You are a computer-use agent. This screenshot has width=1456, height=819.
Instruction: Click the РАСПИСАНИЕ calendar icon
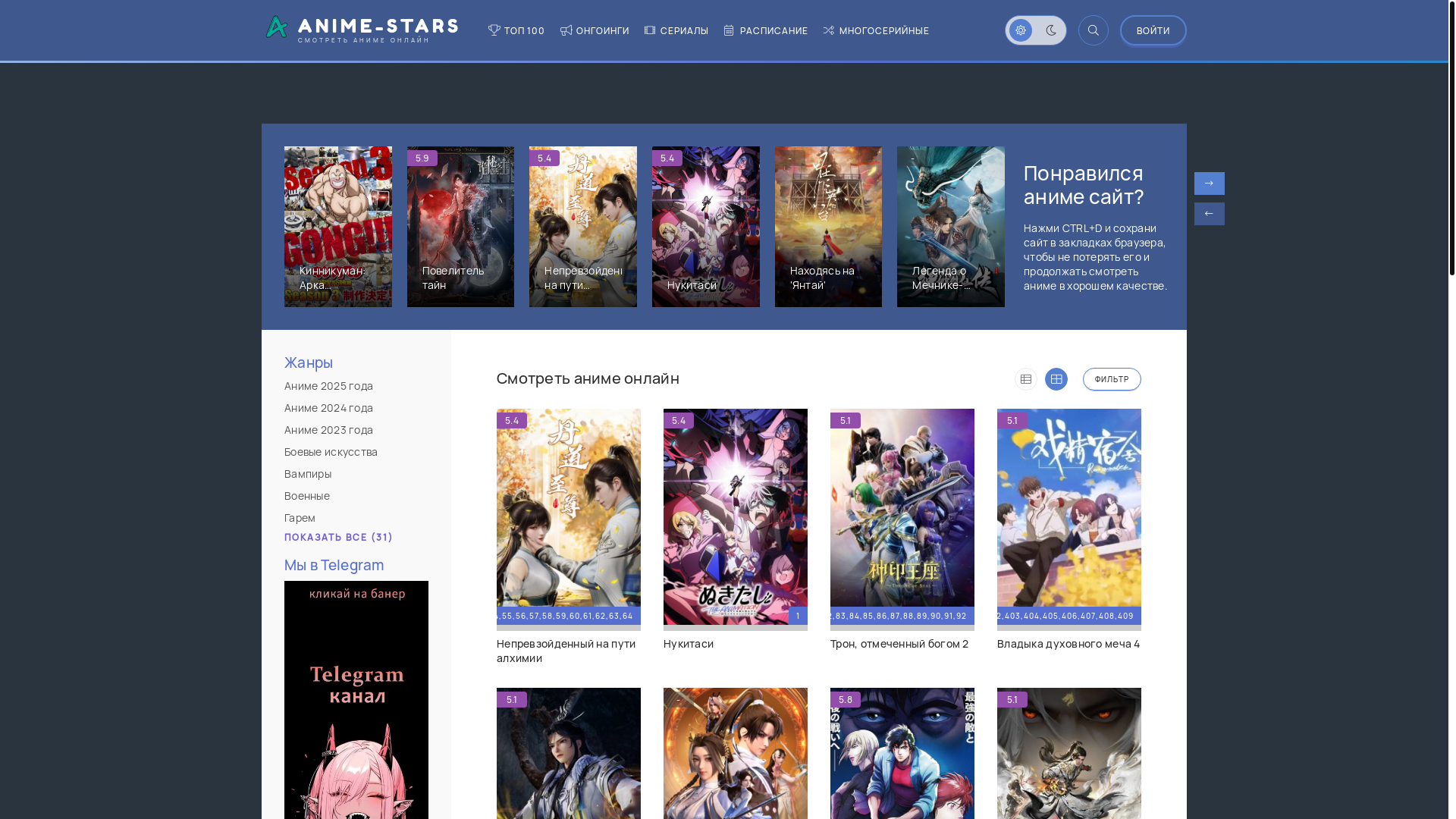click(729, 30)
